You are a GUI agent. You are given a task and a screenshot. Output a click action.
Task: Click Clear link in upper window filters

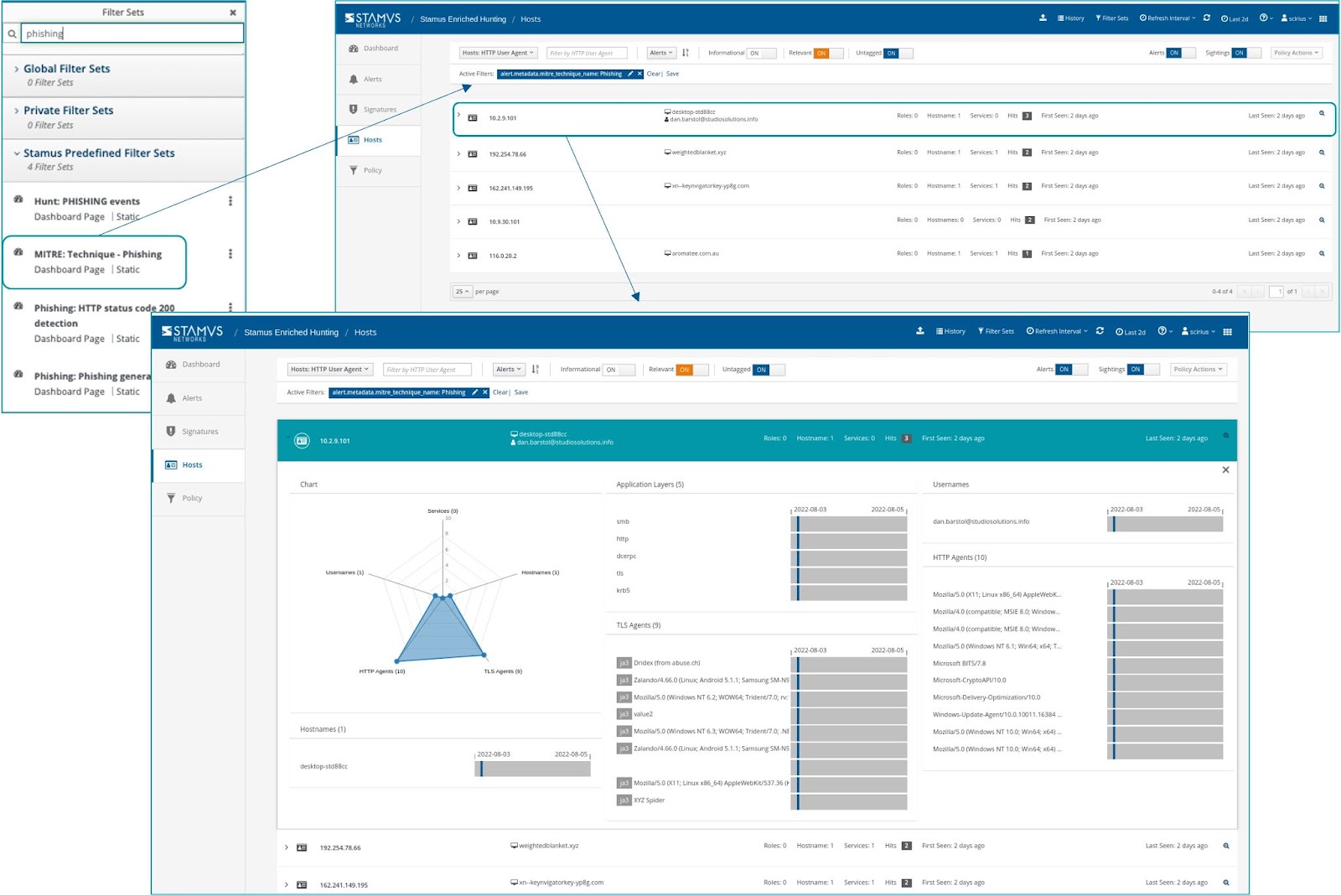coord(654,74)
